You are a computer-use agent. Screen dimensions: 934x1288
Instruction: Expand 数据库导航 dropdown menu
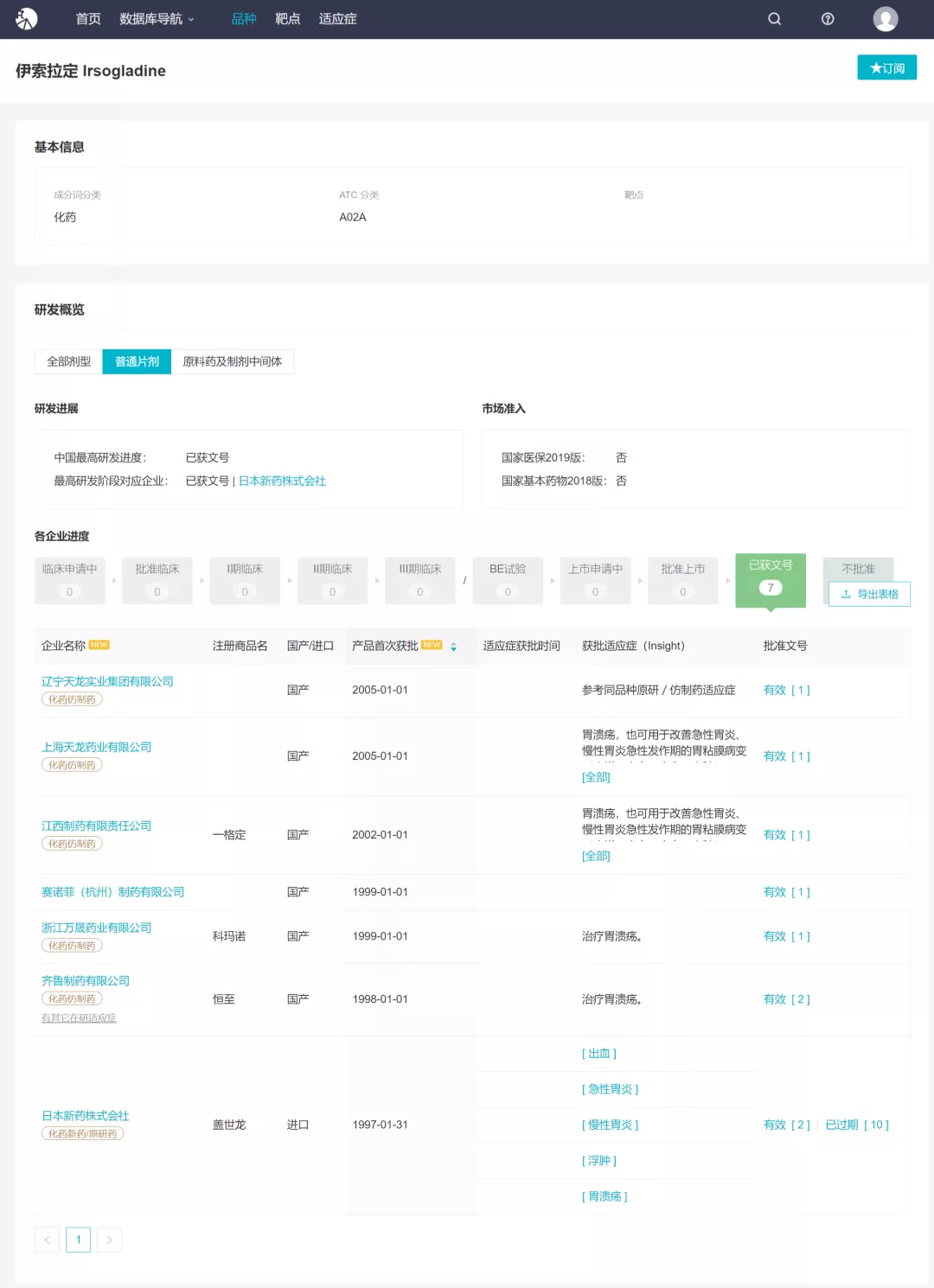[x=157, y=19]
